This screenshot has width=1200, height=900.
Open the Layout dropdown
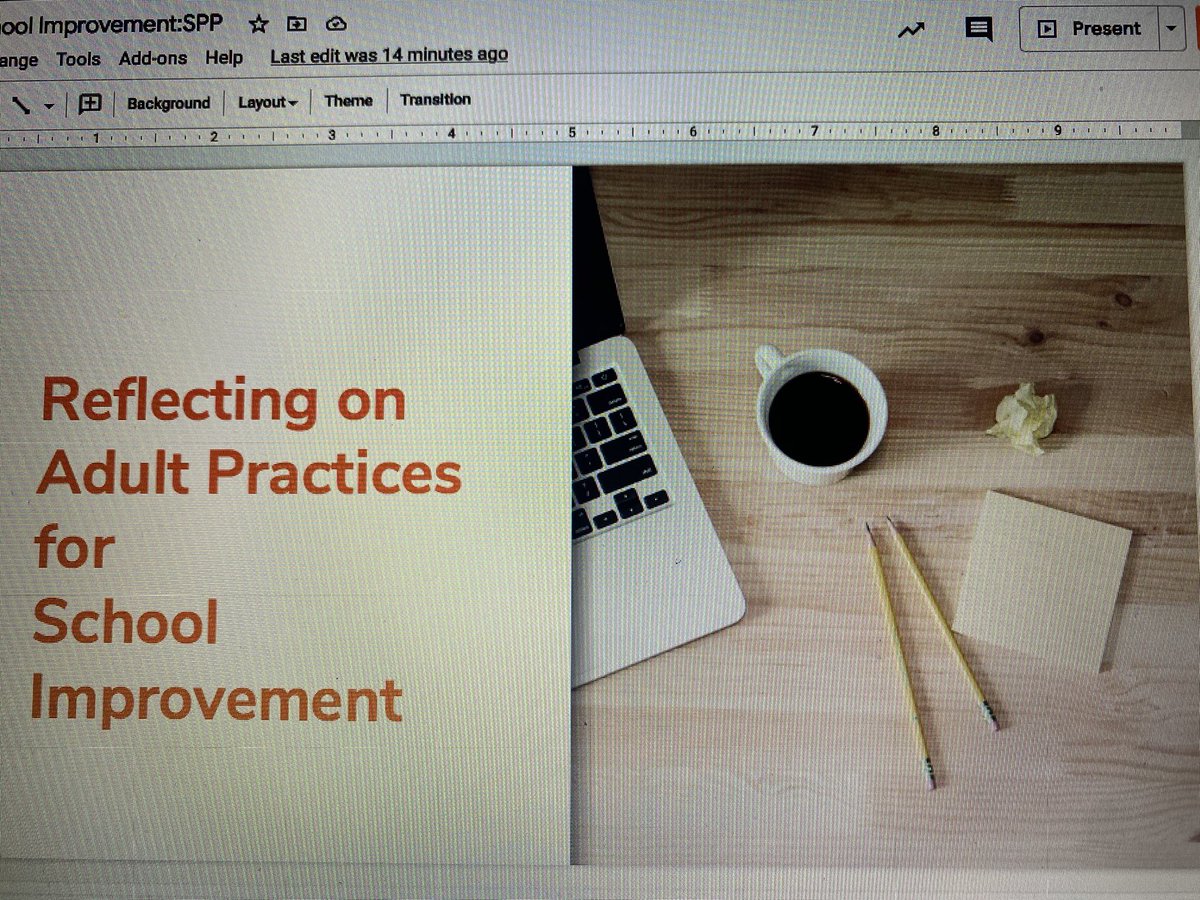click(x=263, y=102)
